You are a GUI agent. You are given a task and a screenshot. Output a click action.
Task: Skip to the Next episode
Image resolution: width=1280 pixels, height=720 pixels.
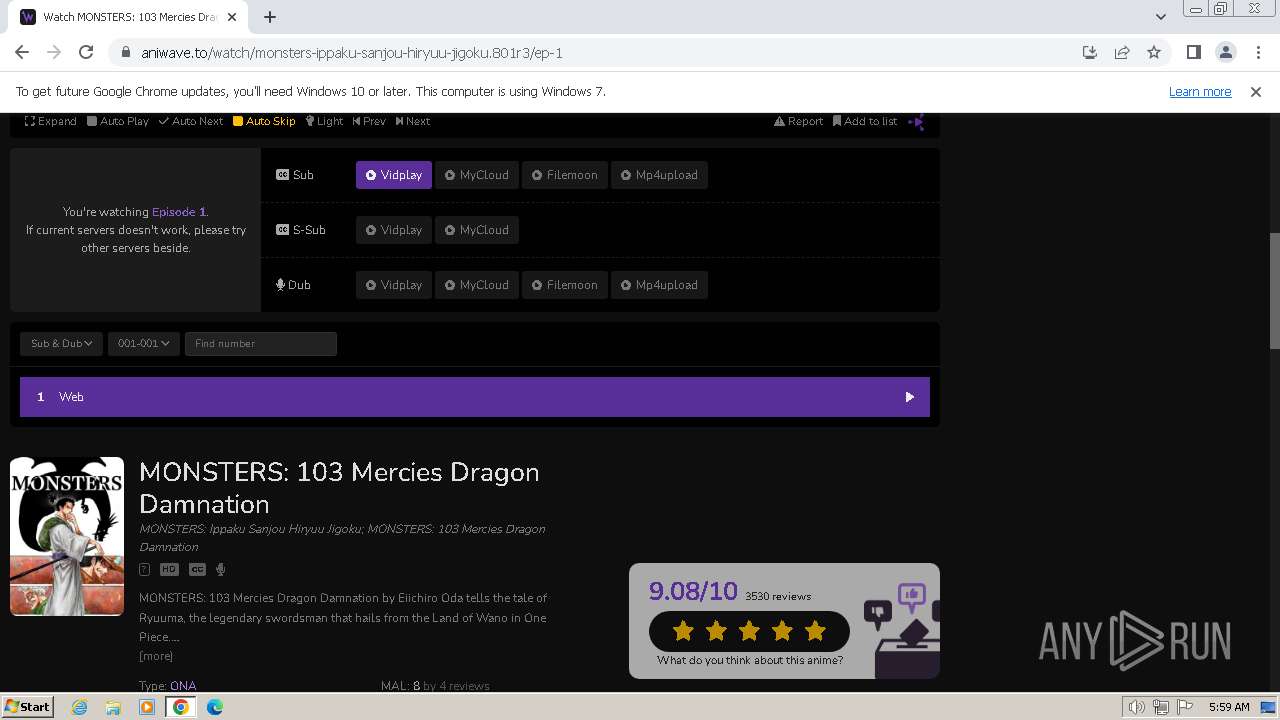pyautogui.click(x=413, y=121)
